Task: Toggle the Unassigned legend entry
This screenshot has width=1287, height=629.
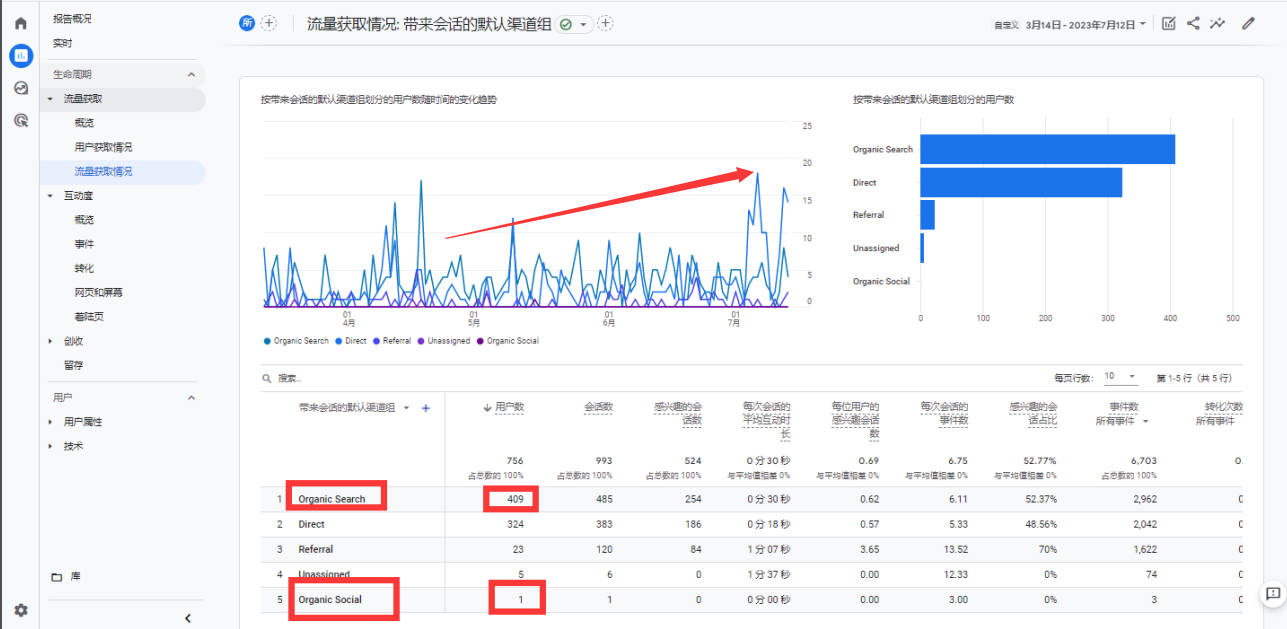Action: coord(444,341)
